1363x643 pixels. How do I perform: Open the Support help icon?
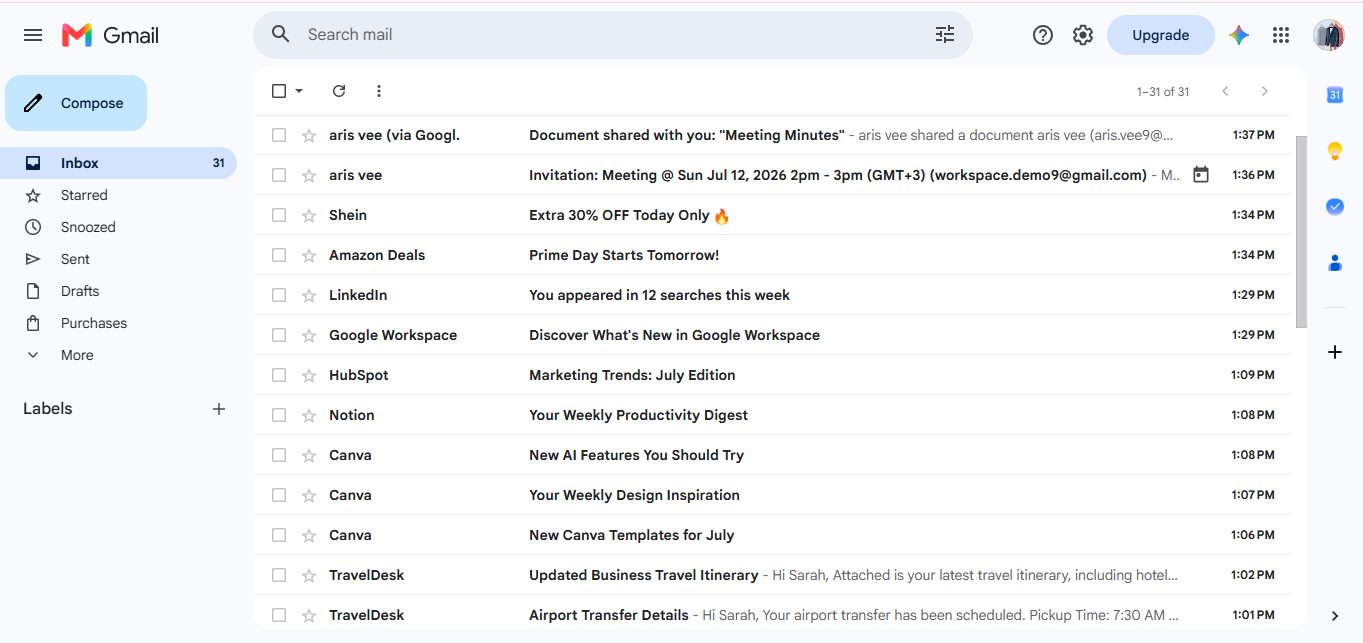[x=1043, y=35]
